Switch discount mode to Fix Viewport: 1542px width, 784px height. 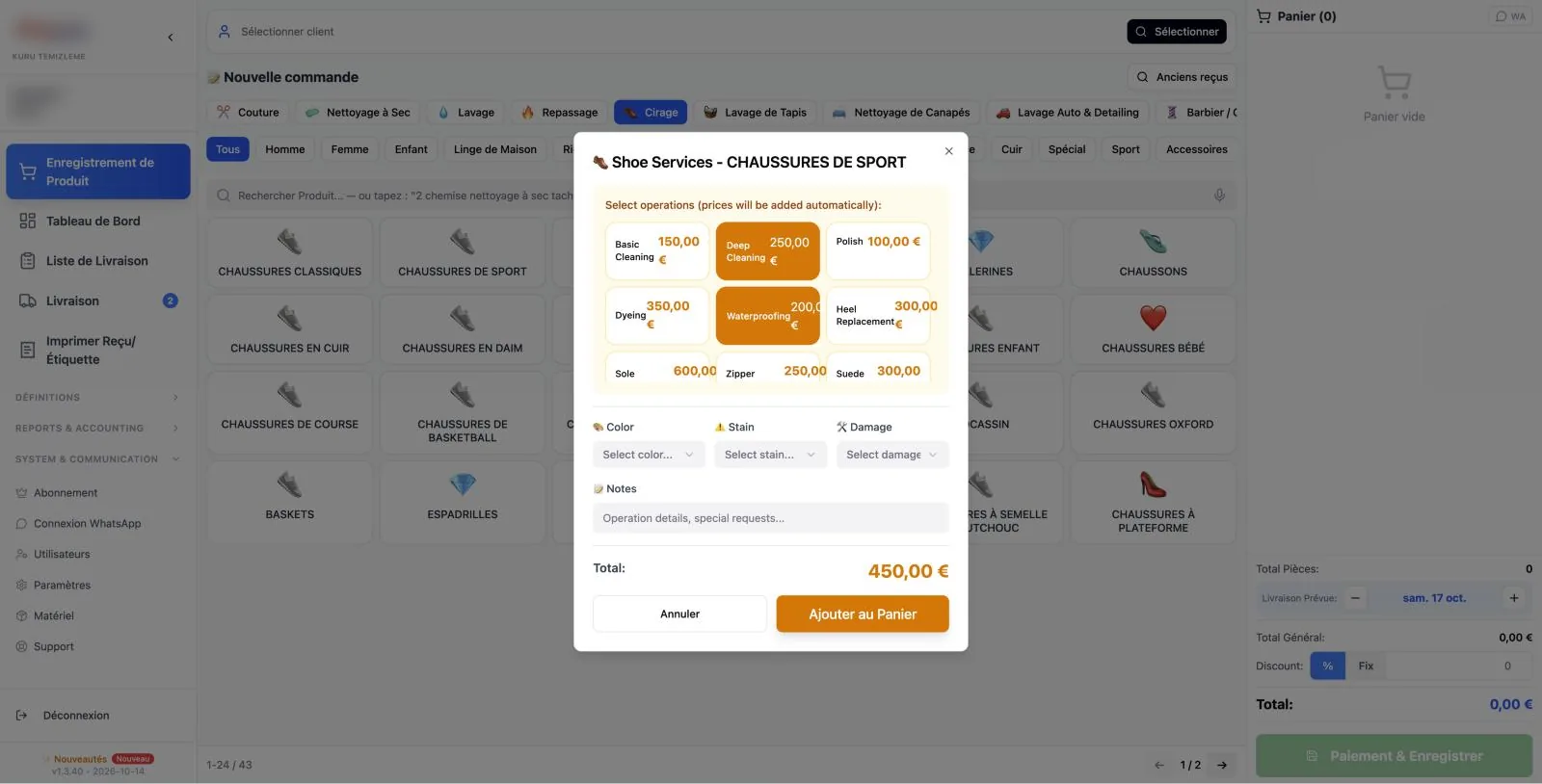1366,666
